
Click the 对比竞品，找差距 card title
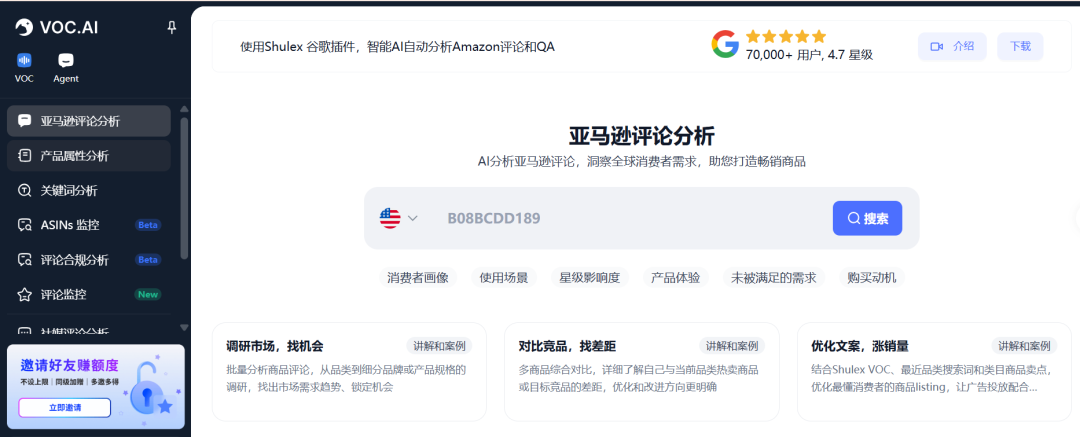point(568,346)
